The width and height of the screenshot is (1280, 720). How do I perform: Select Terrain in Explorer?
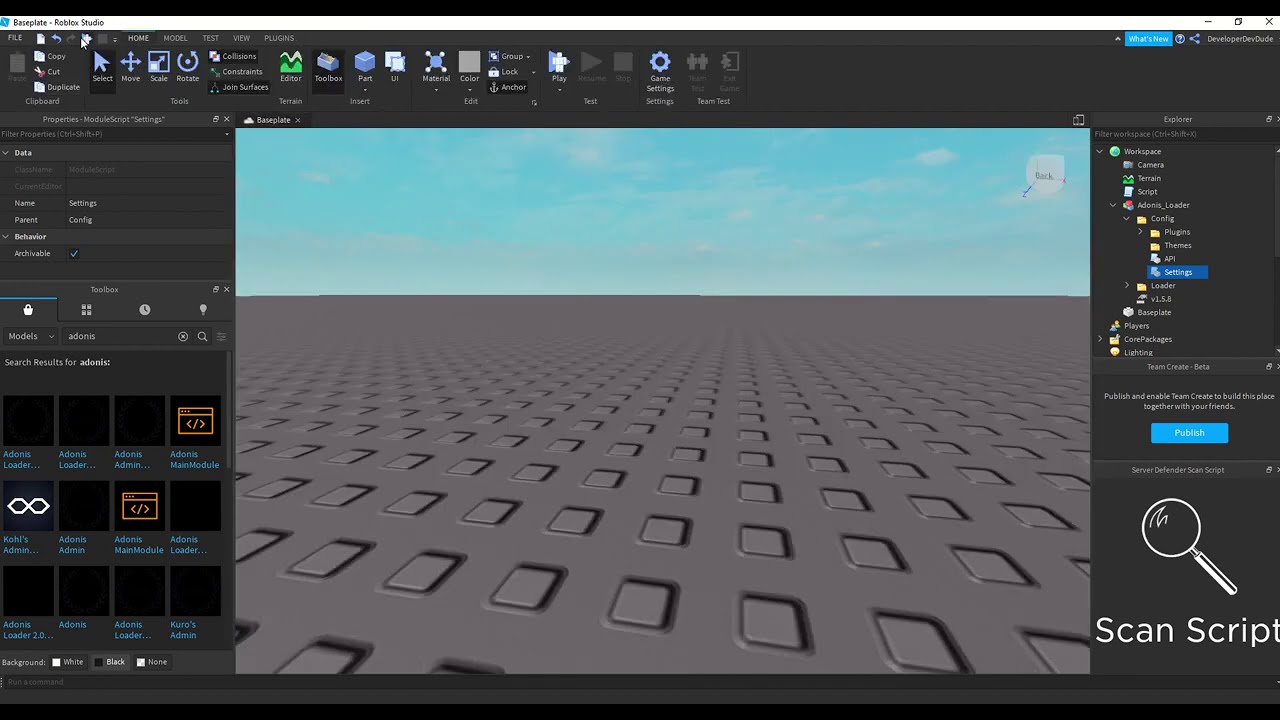point(1149,178)
